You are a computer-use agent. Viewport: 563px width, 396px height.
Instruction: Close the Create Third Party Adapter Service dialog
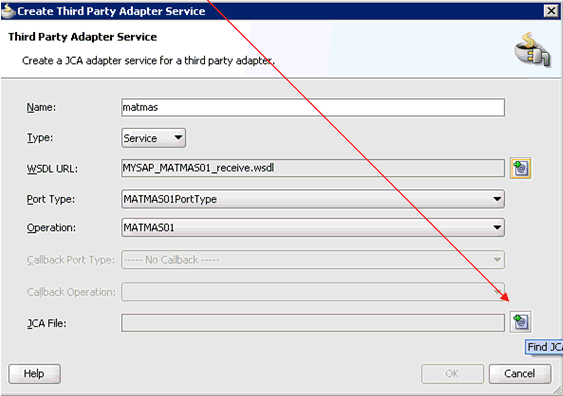(551, 11)
